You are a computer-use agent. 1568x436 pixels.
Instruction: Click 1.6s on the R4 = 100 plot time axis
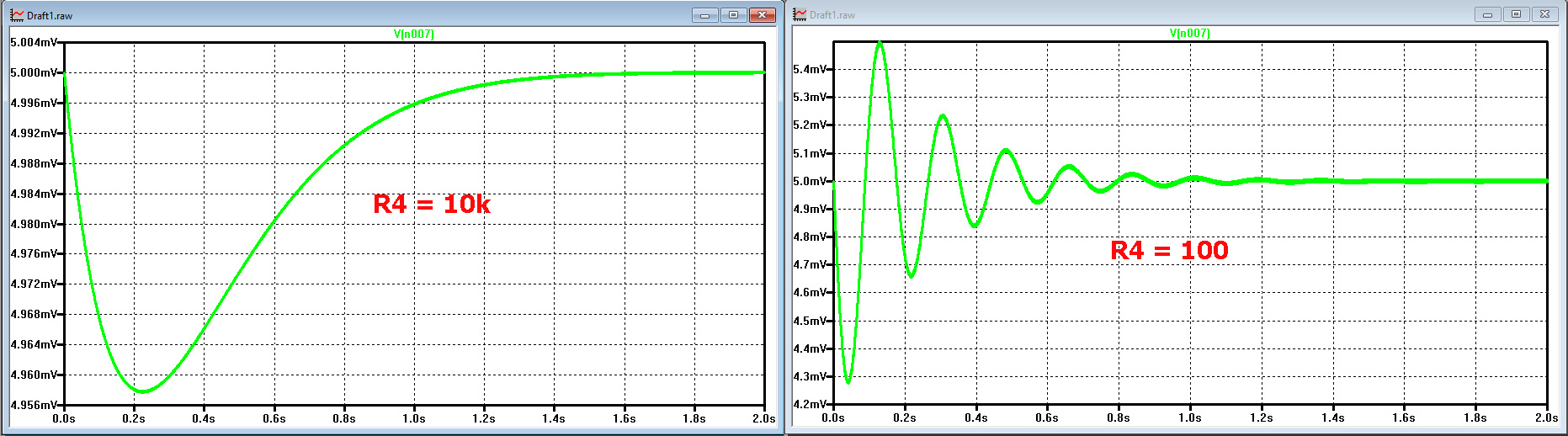(1404, 417)
